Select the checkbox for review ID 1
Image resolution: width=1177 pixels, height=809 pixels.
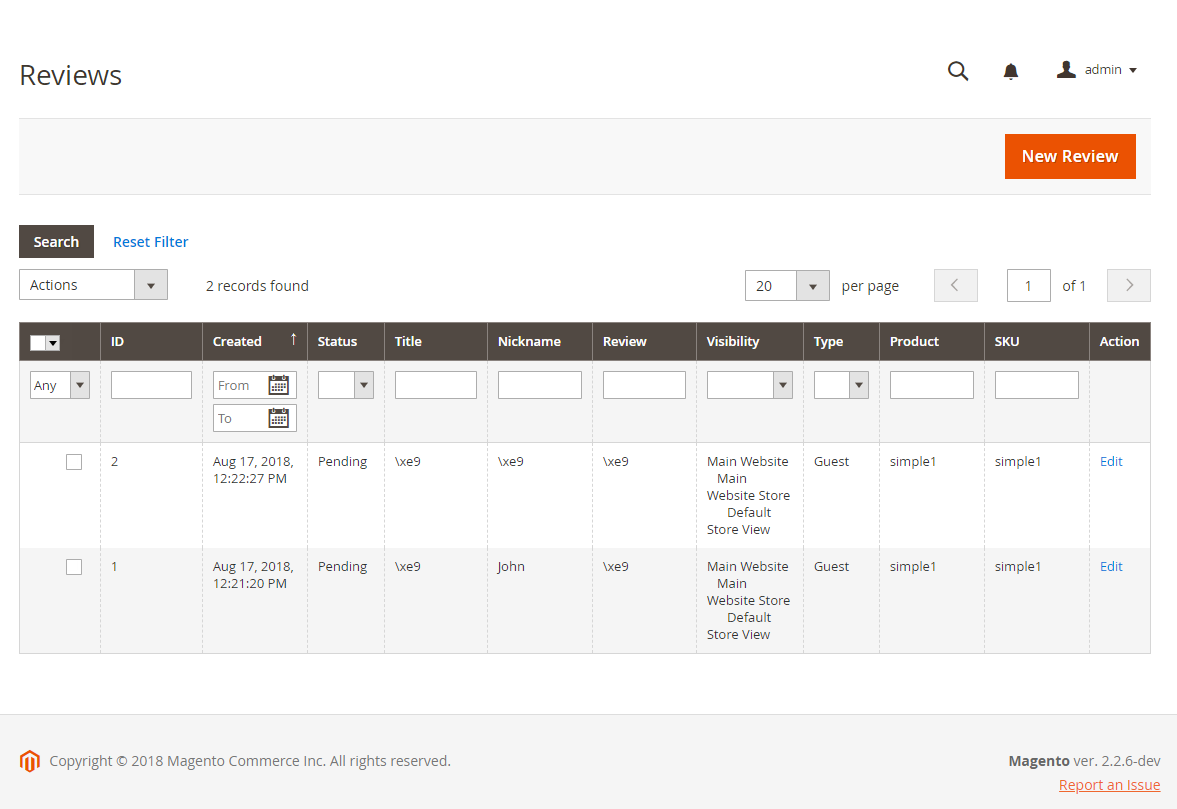tap(74, 566)
